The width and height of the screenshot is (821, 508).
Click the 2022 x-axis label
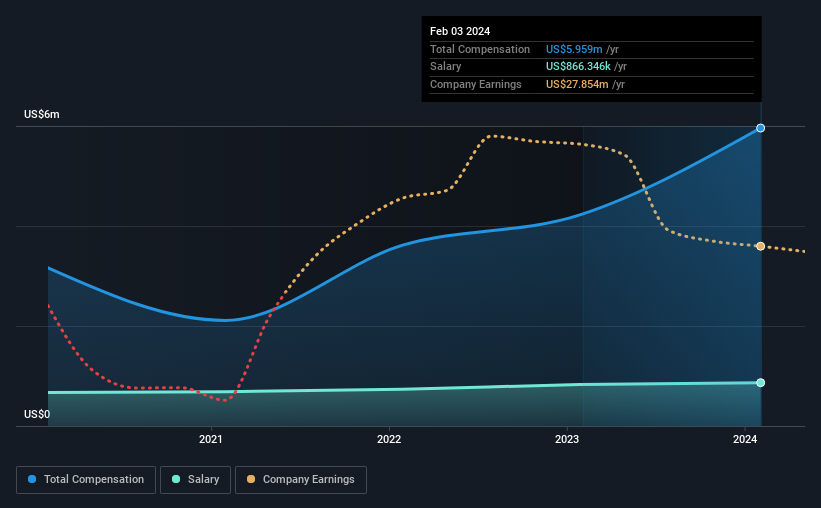(x=389, y=439)
